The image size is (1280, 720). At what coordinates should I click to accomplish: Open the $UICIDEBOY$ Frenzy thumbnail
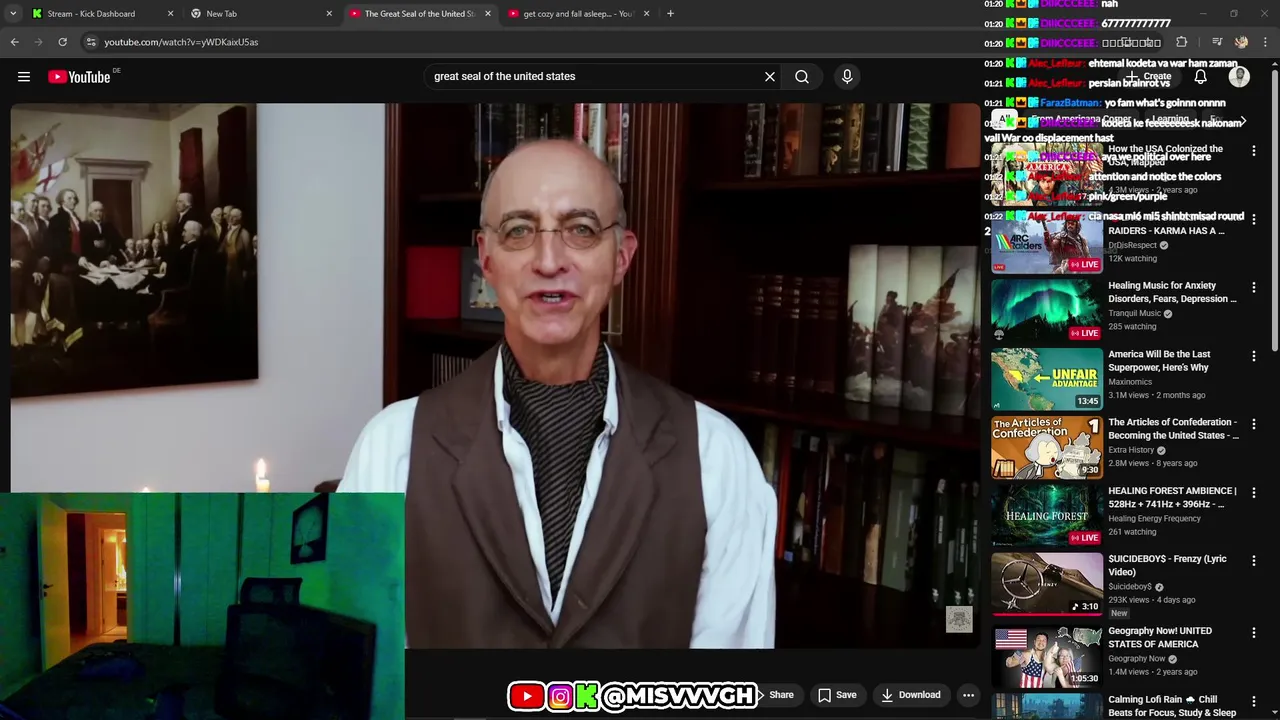coord(1047,584)
